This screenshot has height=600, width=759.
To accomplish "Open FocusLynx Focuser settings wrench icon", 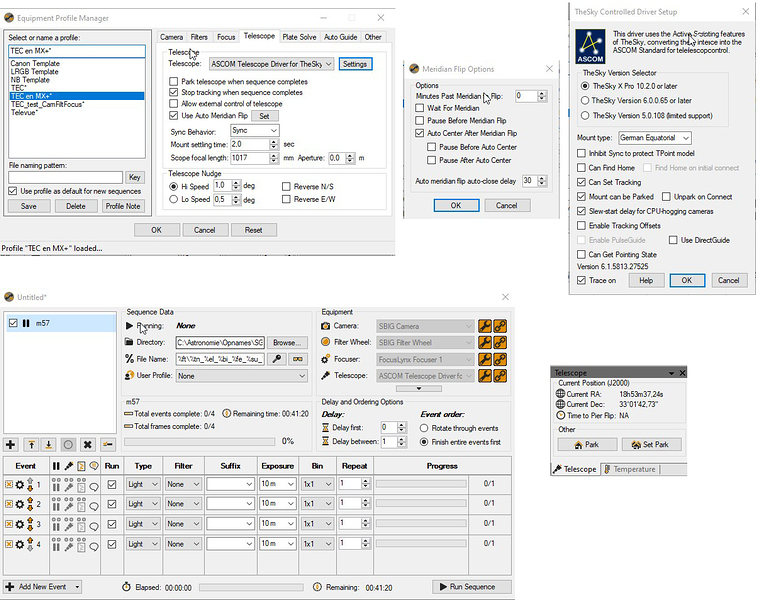I will [485, 359].
